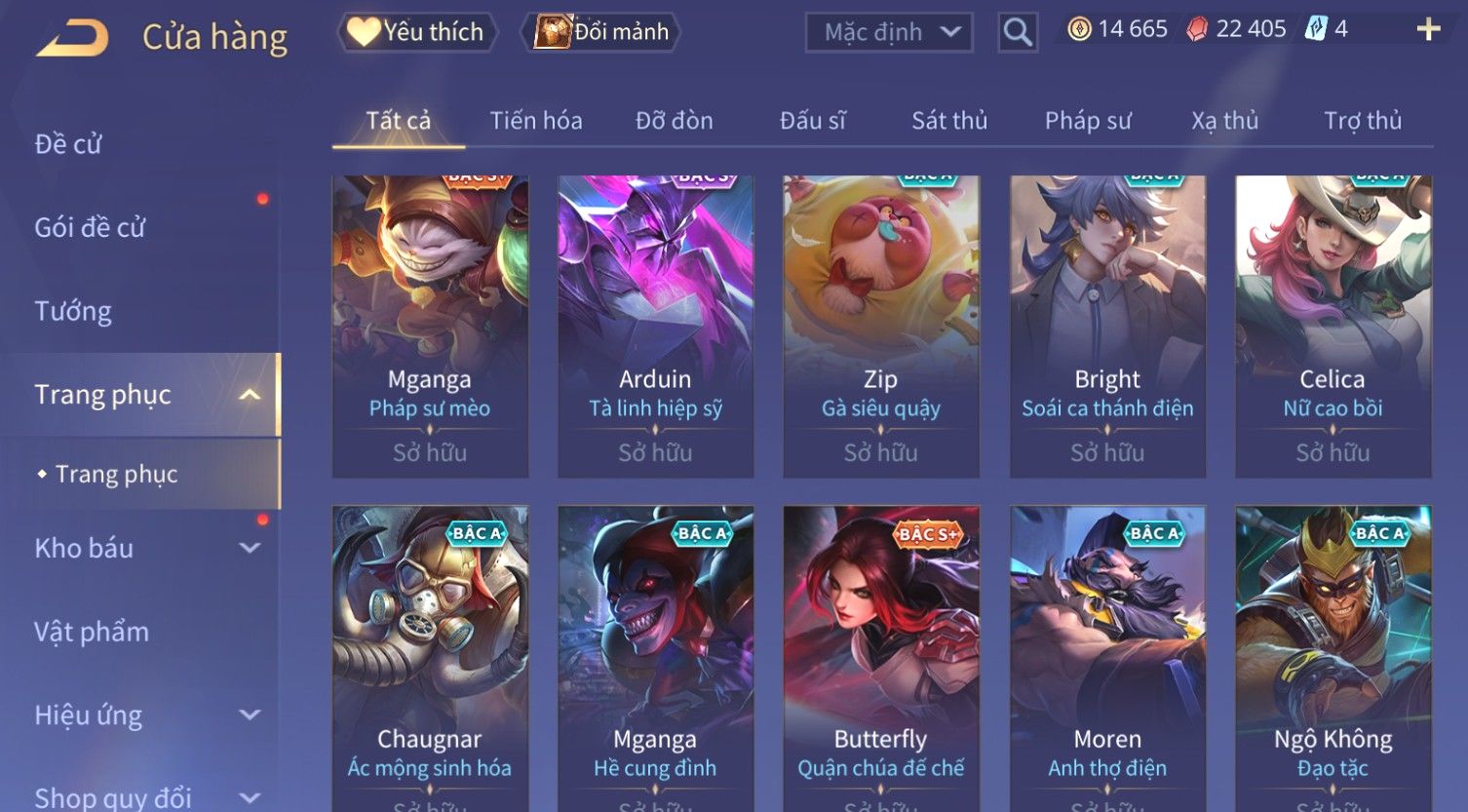Open Gói đề cử sidebar item
This screenshot has height=812, width=1468.
tap(90, 227)
